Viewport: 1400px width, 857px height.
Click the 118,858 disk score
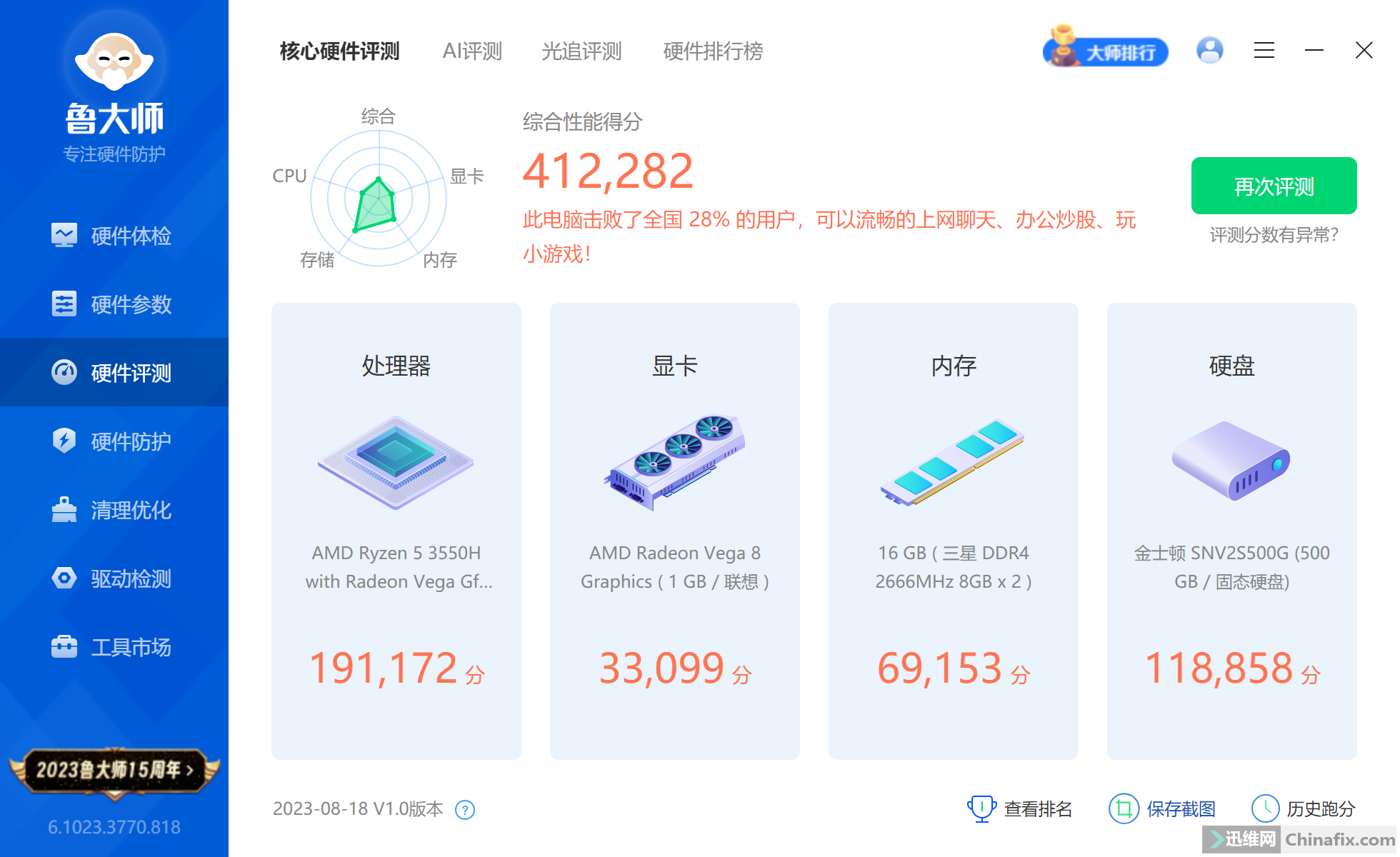tap(1219, 668)
